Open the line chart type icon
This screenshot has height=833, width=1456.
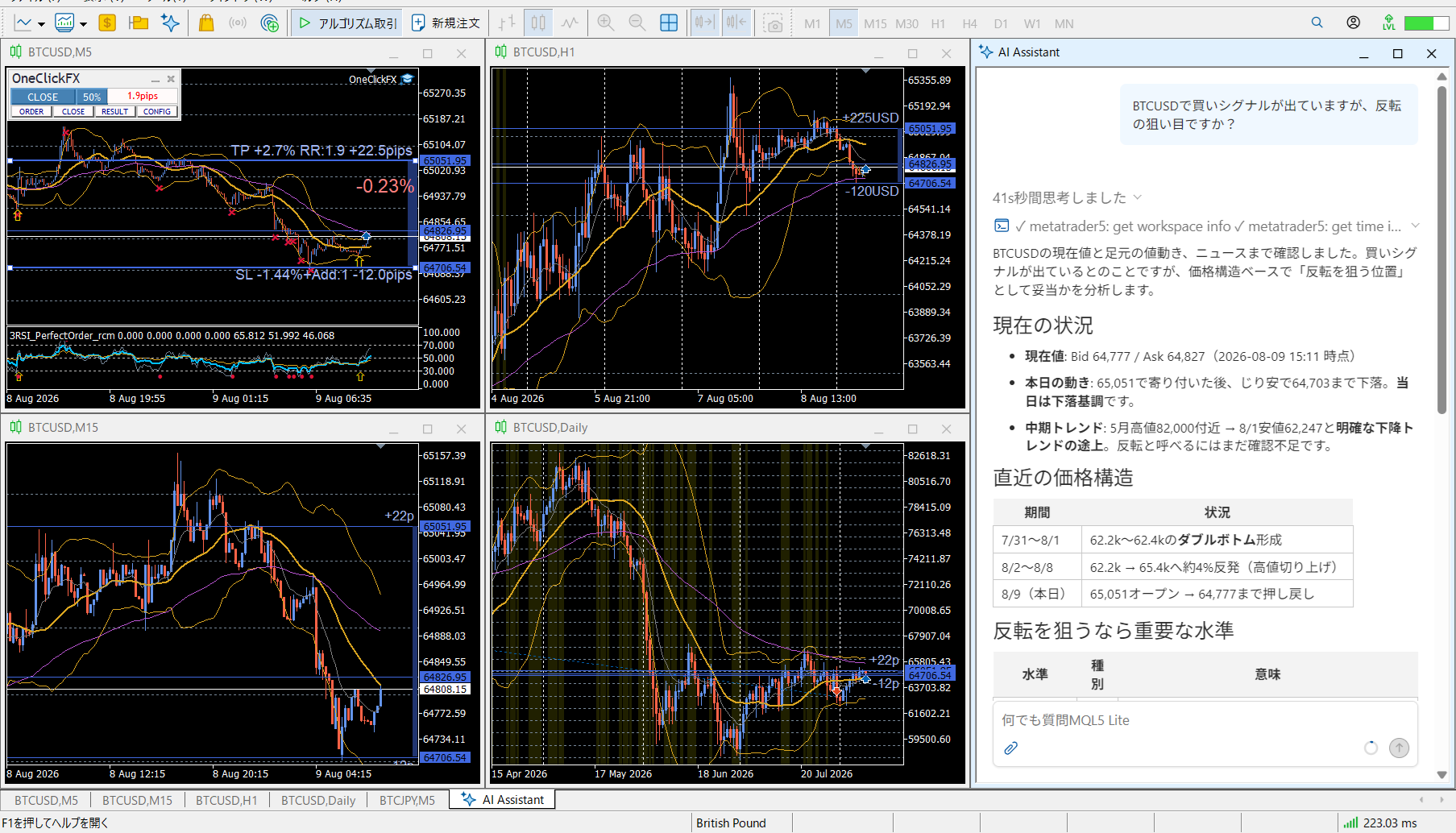coord(23,23)
